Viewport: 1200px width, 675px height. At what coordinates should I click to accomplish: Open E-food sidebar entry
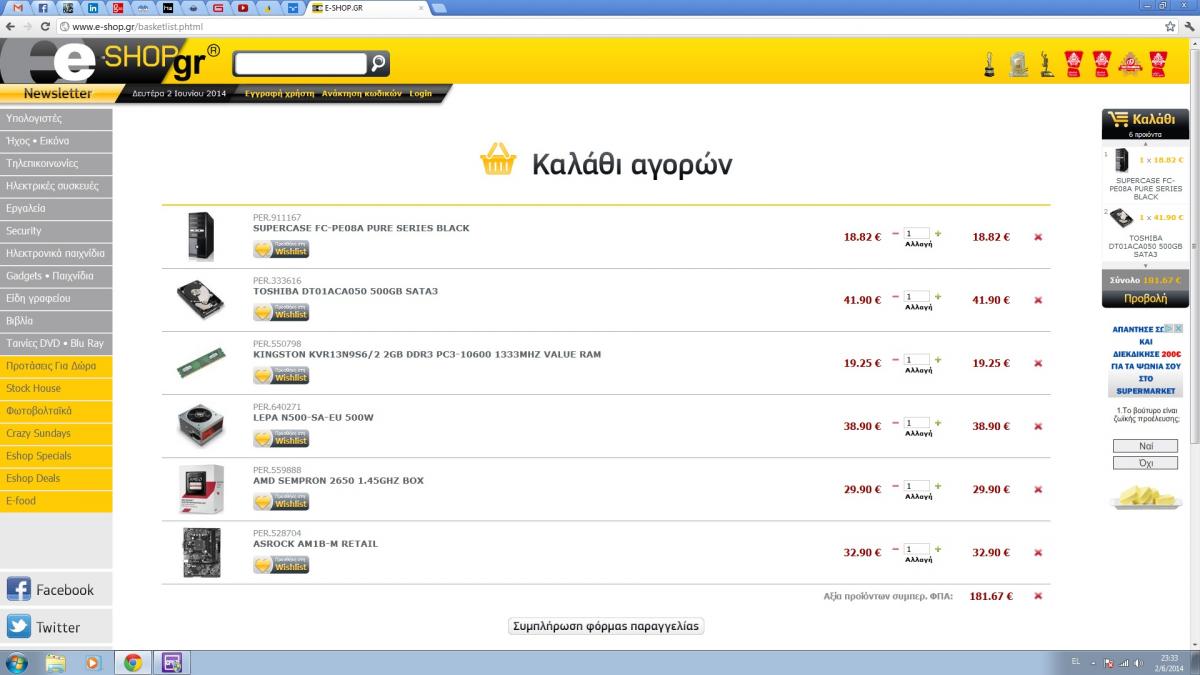tap(56, 501)
